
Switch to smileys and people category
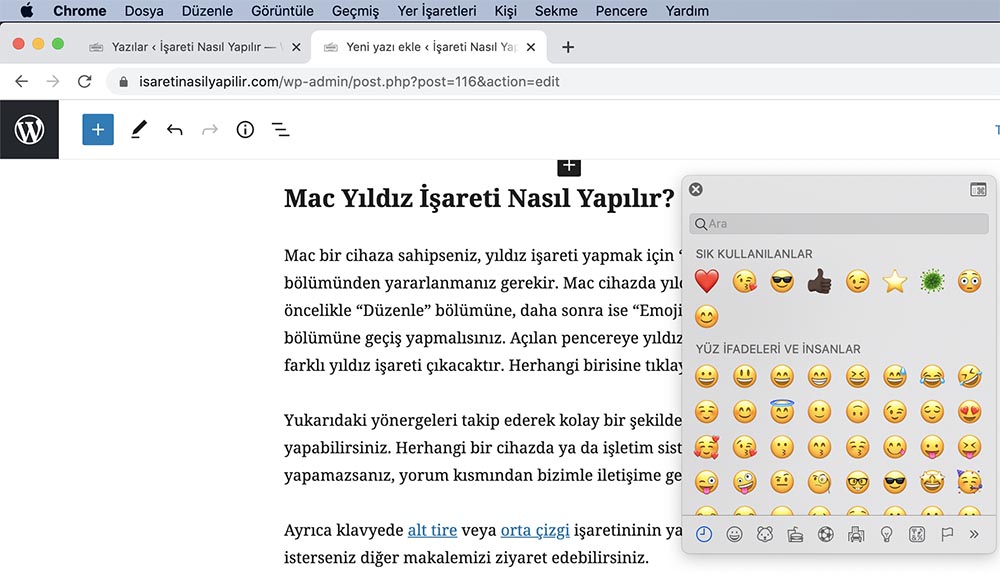(x=734, y=534)
